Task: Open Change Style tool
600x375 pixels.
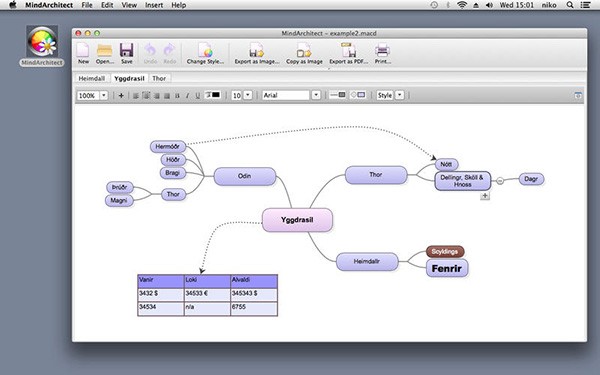Action: click(205, 53)
